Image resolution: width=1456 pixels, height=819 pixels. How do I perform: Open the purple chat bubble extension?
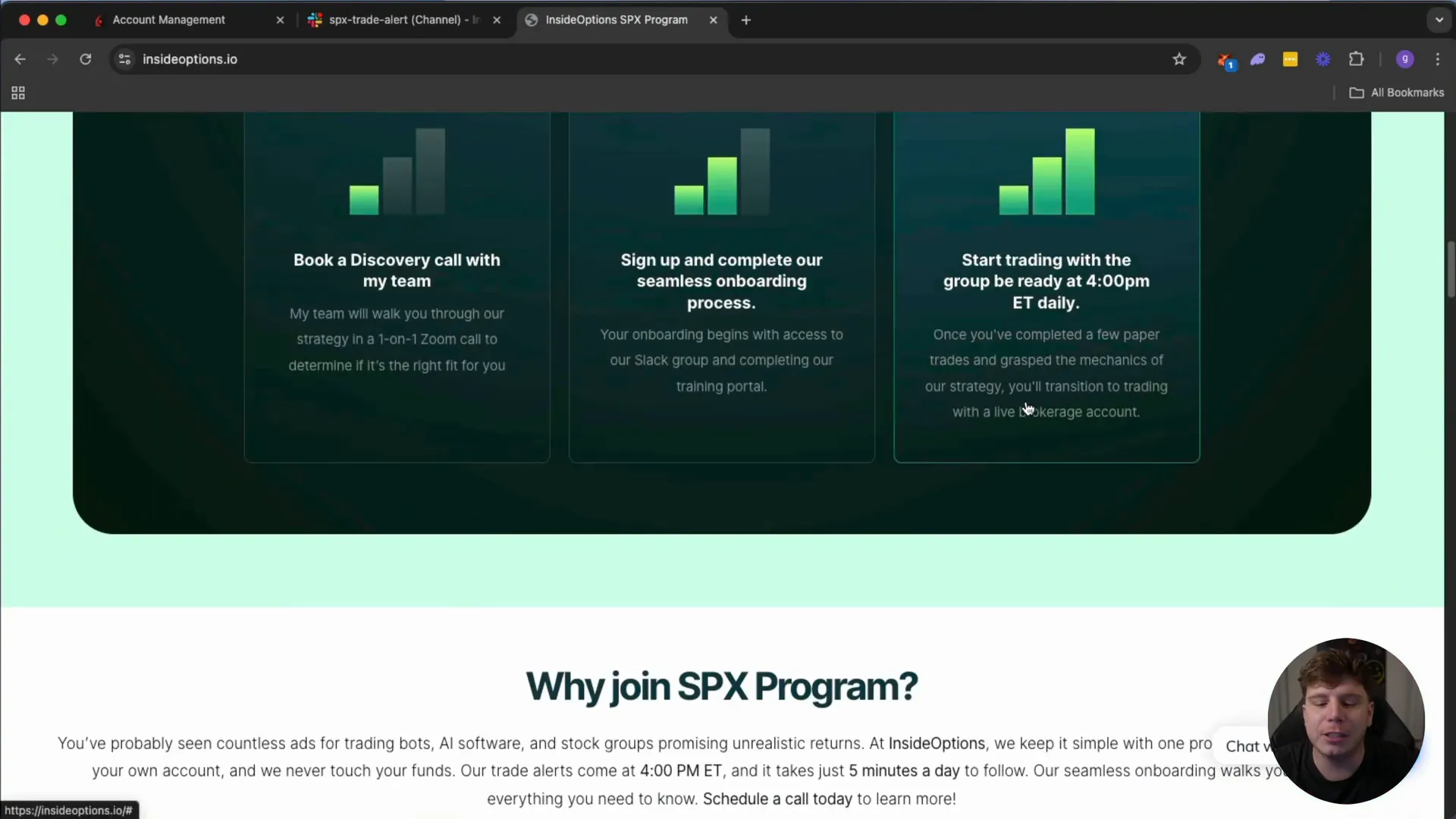[1258, 59]
